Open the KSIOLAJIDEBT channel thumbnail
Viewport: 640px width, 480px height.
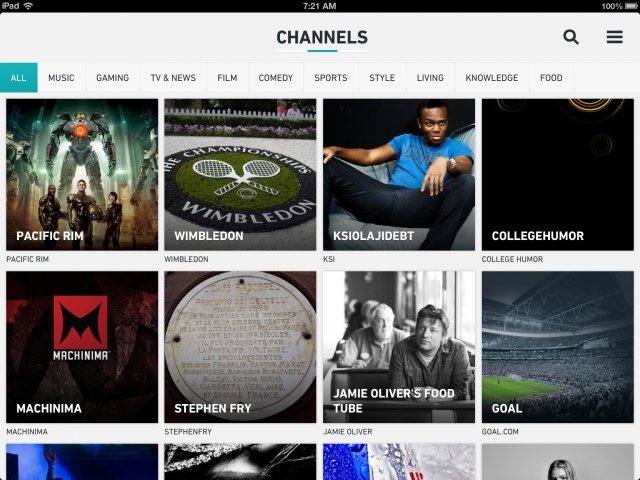pos(399,175)
